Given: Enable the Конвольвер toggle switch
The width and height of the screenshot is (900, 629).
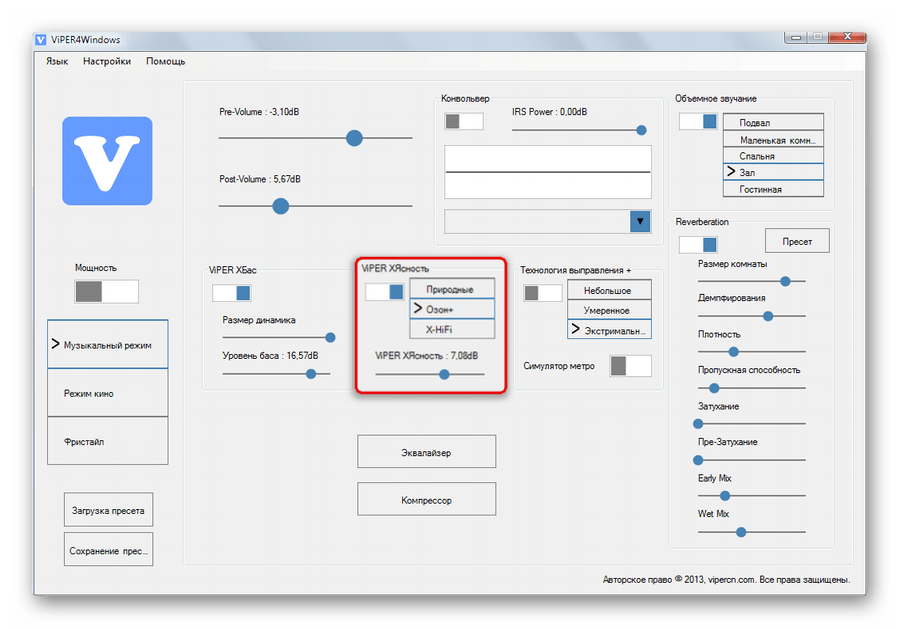Looking at the screenshot, I should pyautogui.click(x=464, y=121).
